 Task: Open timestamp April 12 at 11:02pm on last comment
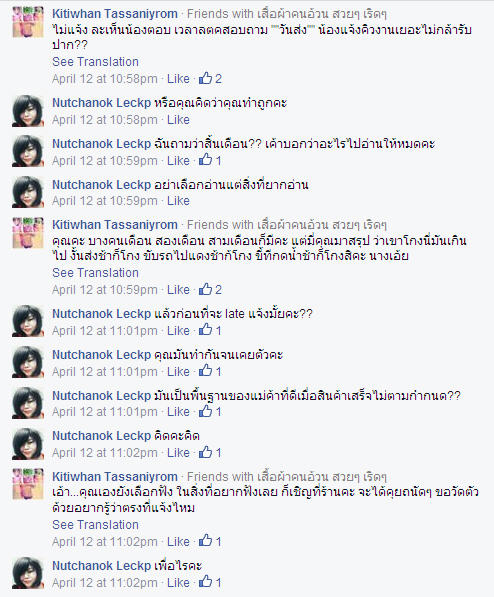pos(105,583)
